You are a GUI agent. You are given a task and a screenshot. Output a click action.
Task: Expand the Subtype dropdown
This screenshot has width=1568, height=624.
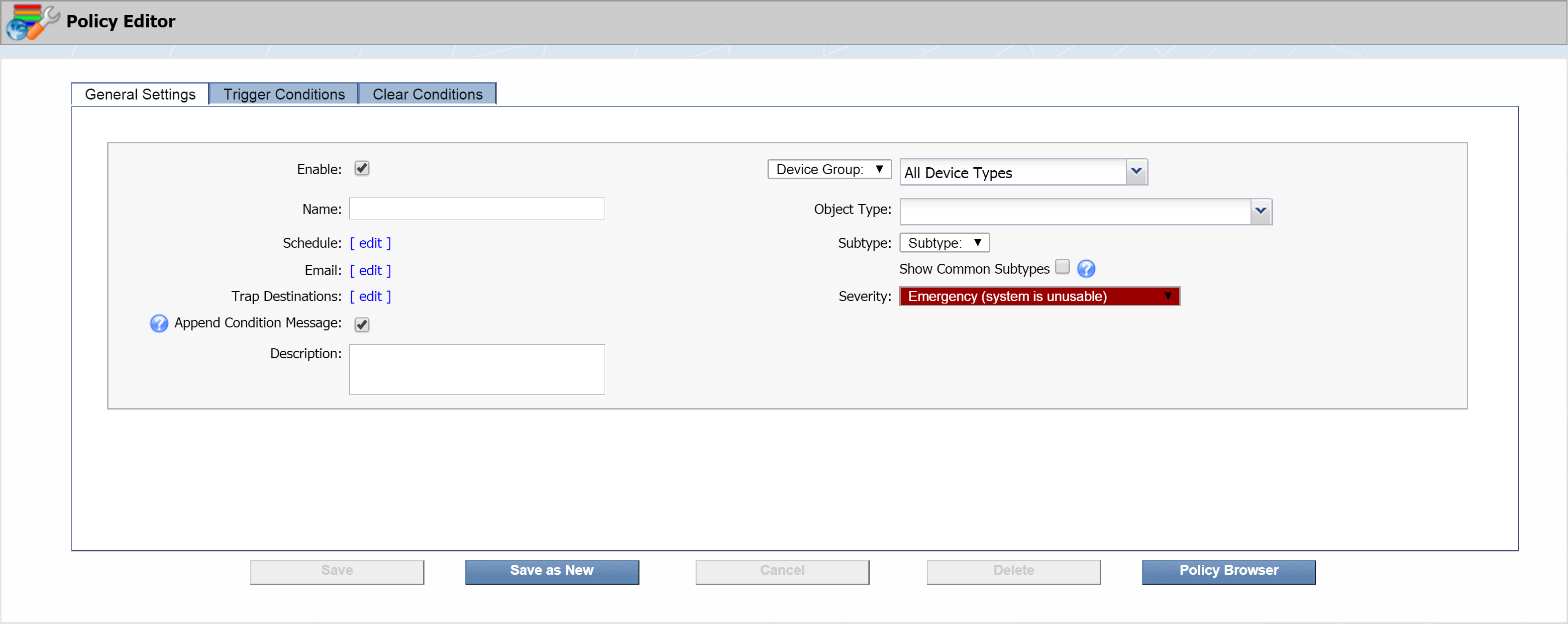(x=945, y=243)
